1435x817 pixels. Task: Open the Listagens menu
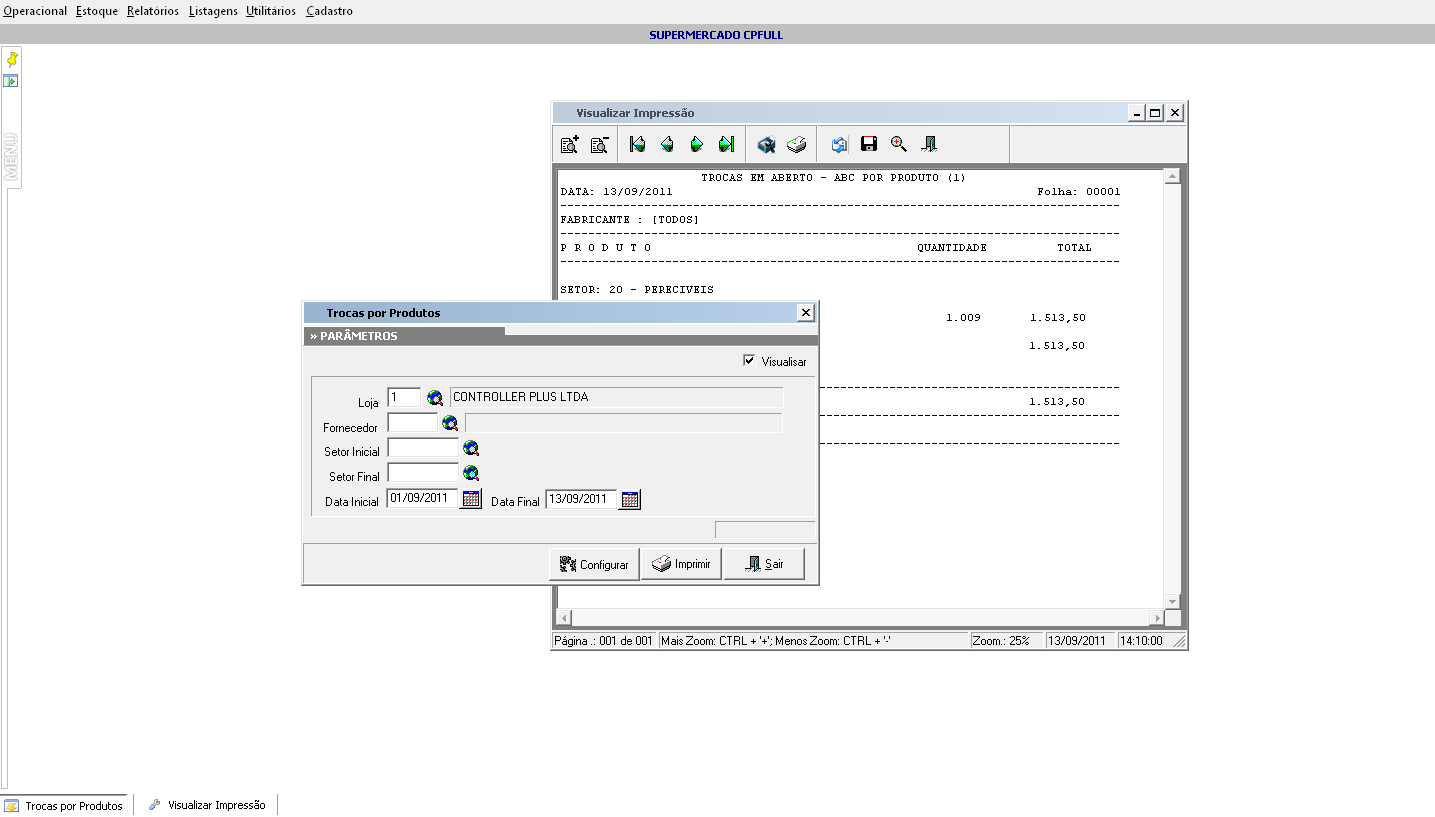[213, 11]
